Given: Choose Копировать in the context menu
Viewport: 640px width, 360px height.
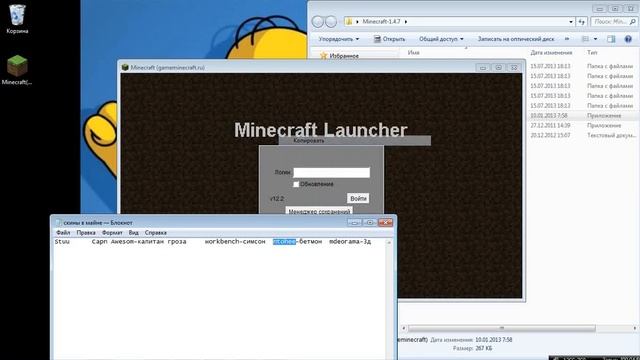Looking at the screenshot, I should (354, 140).
